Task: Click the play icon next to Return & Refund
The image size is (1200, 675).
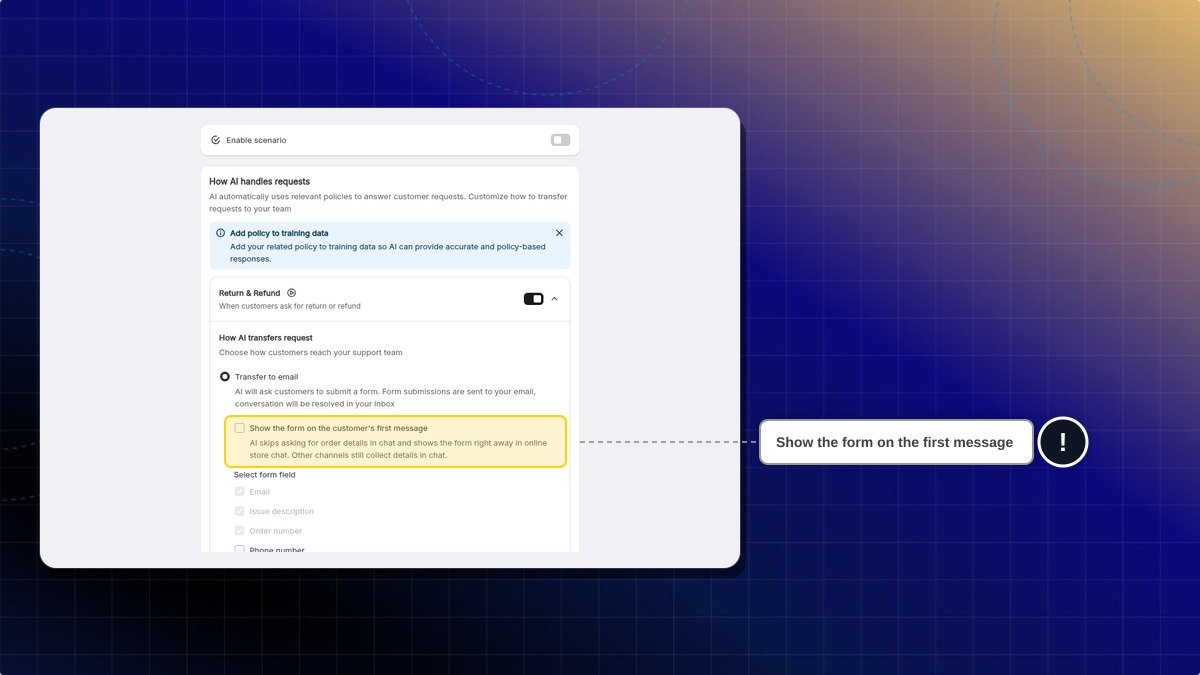Action: tap(292, 293)
